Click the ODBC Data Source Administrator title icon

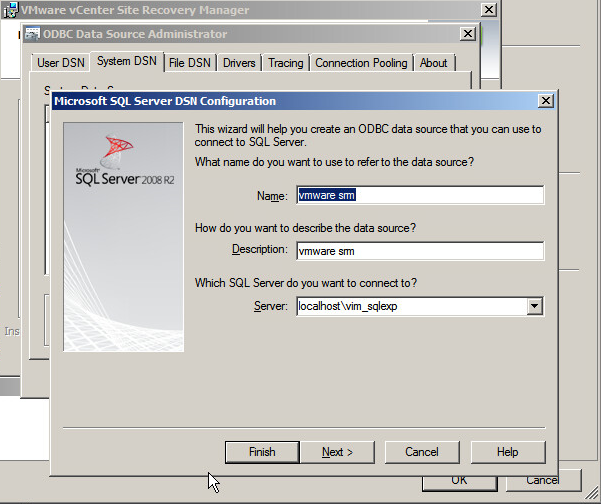(x=32, y=34)
